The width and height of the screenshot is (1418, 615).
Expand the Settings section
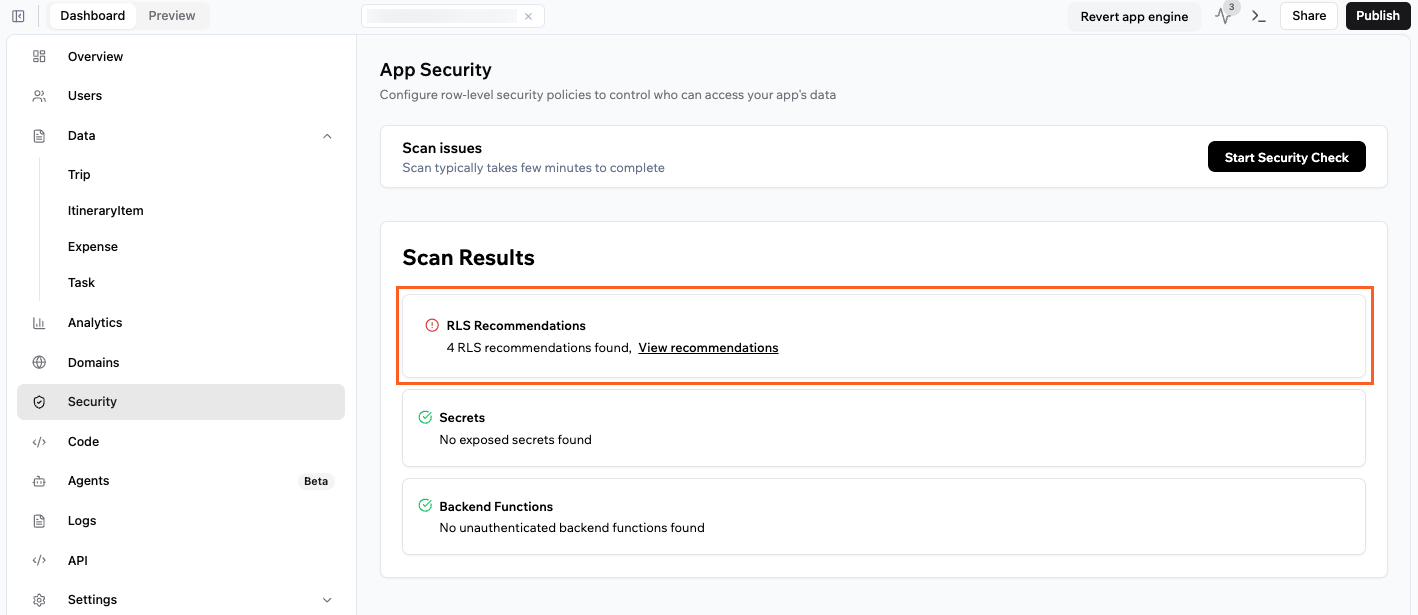(x=327, y=599)
